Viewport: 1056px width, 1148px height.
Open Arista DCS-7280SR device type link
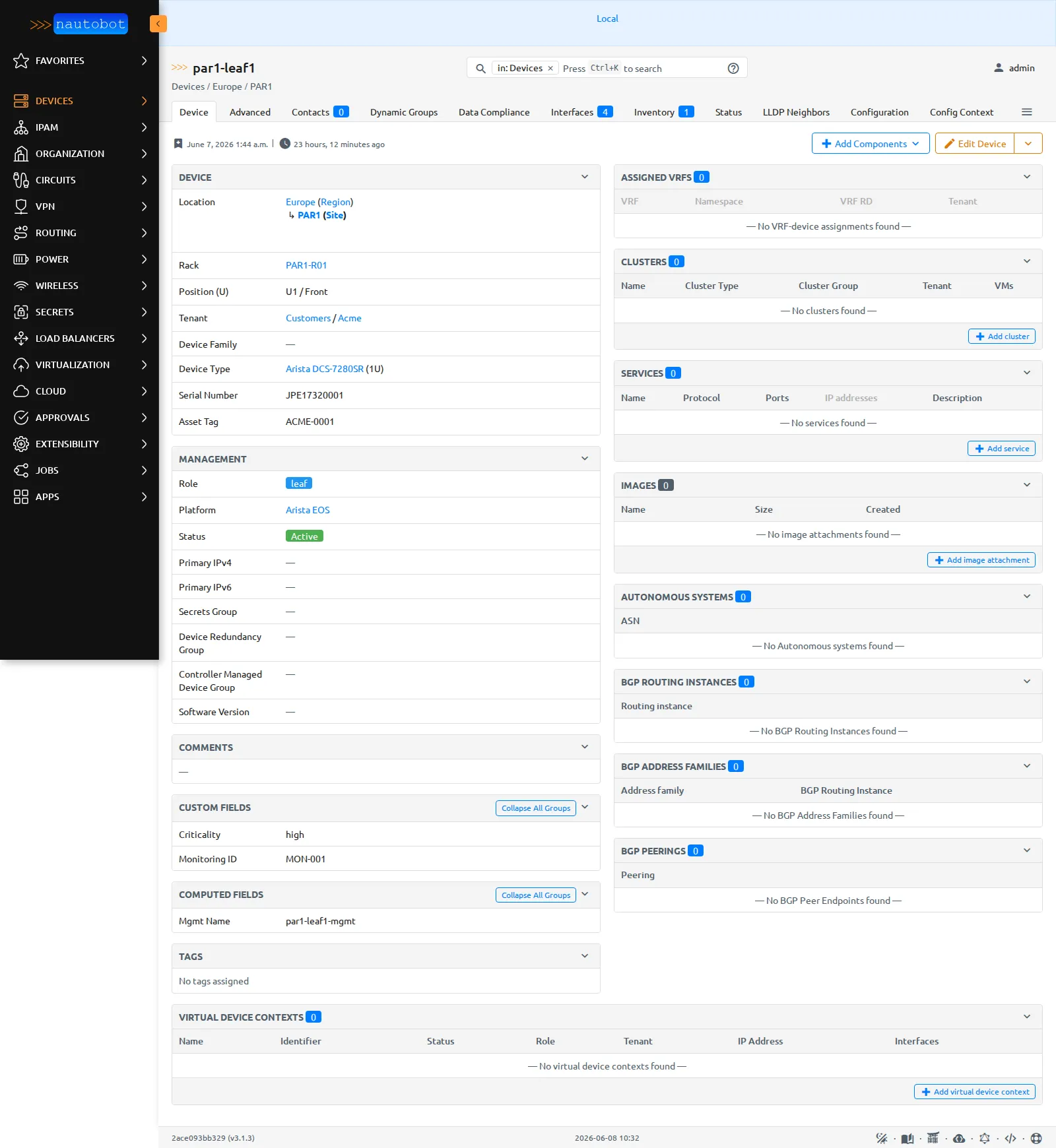point(325,369)
